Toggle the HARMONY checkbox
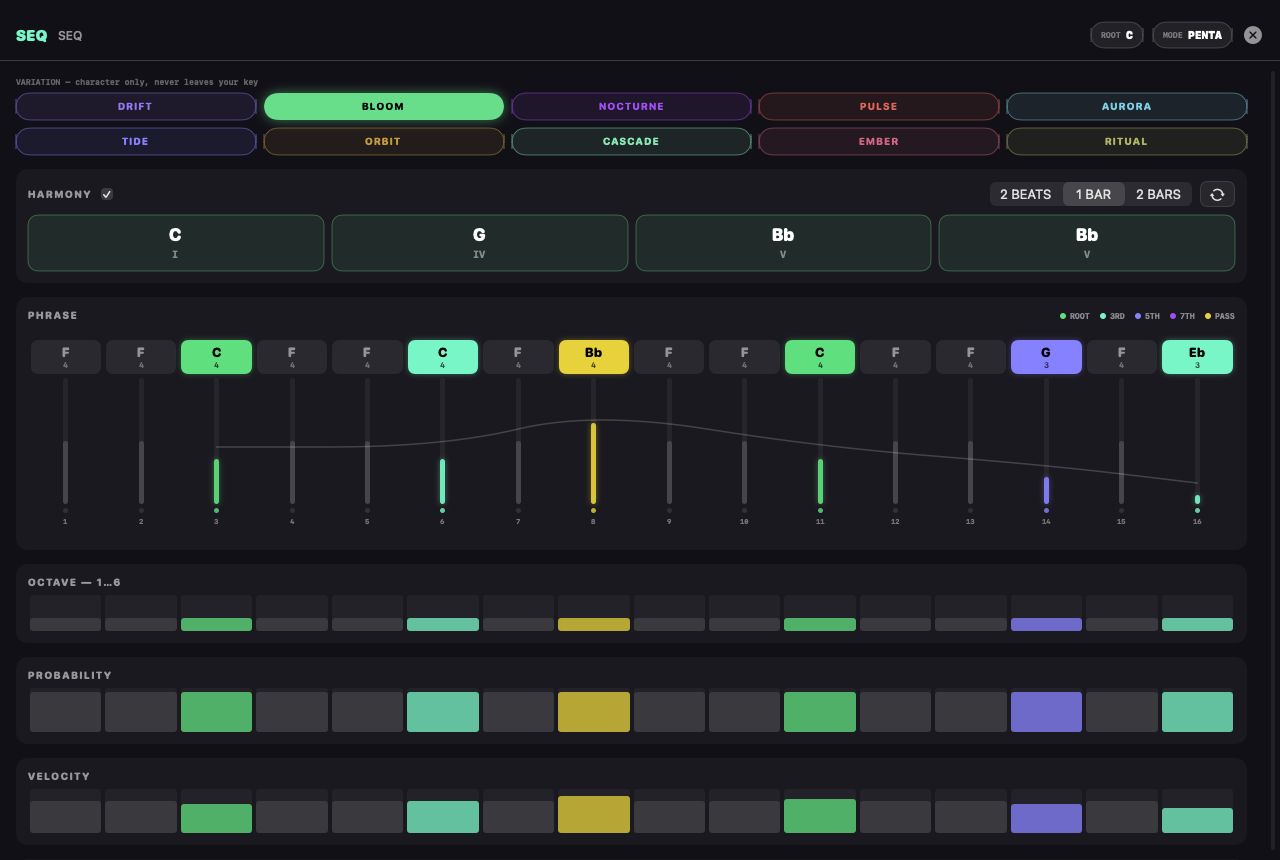 [x=107, y=194]
